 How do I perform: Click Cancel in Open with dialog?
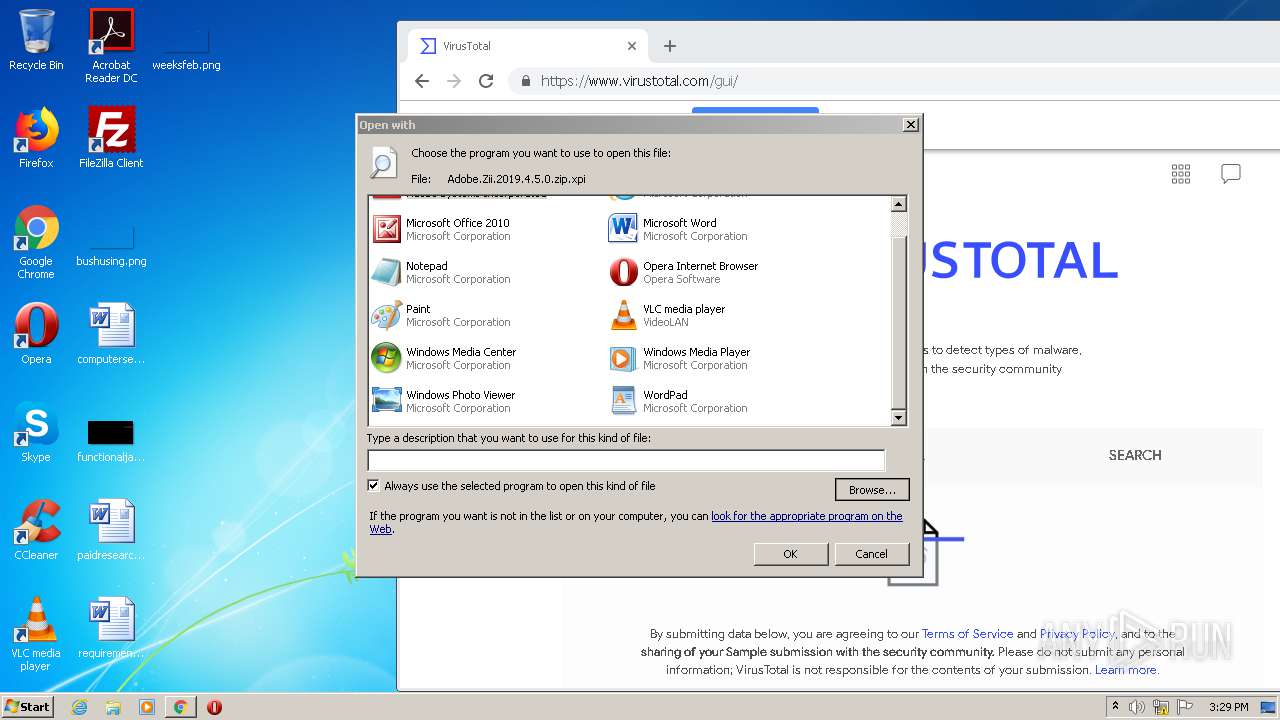pos(871,554)
